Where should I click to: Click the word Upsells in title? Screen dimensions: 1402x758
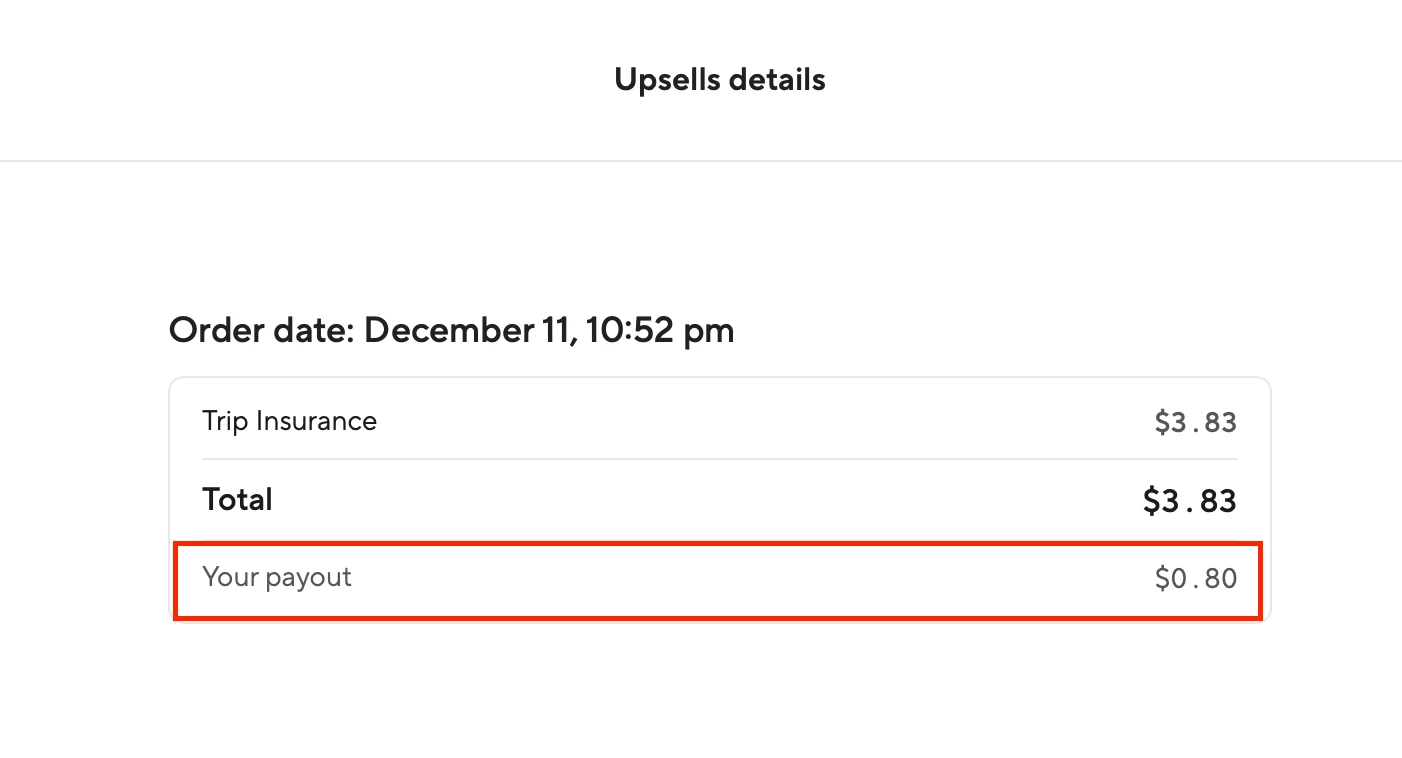click(x=666, y=79)
